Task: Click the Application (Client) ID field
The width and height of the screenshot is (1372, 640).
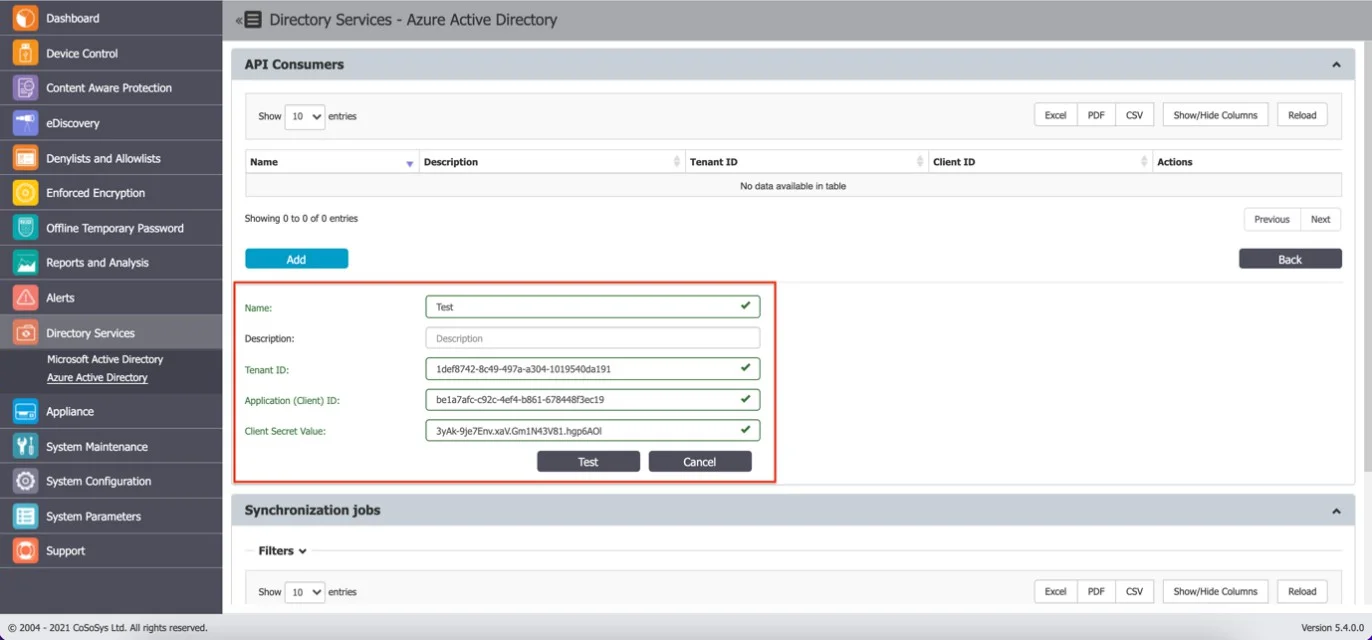Action: pos(592,400)
